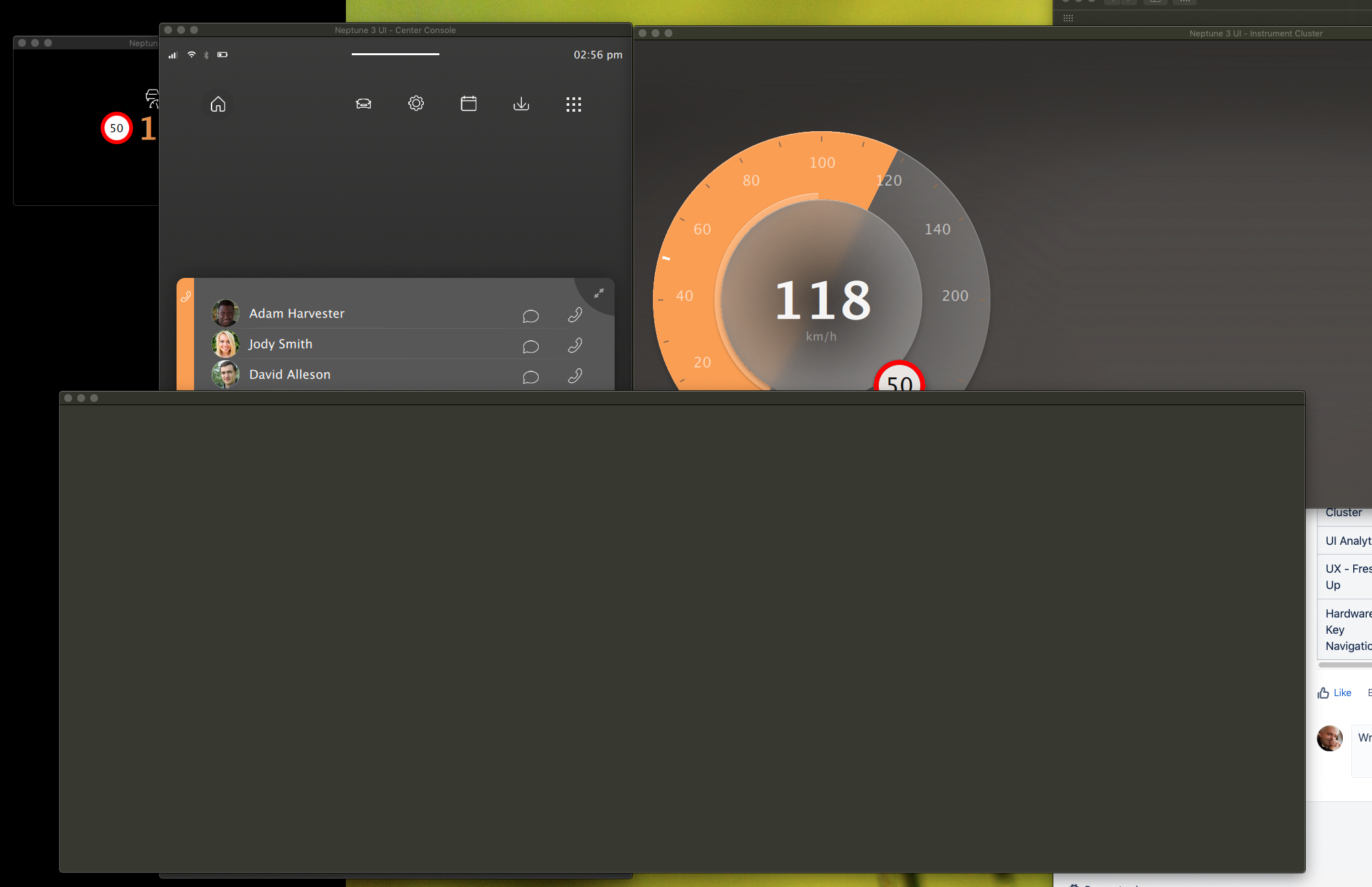
Task: Click the home icon in Center Console
Action: [218, 104]
